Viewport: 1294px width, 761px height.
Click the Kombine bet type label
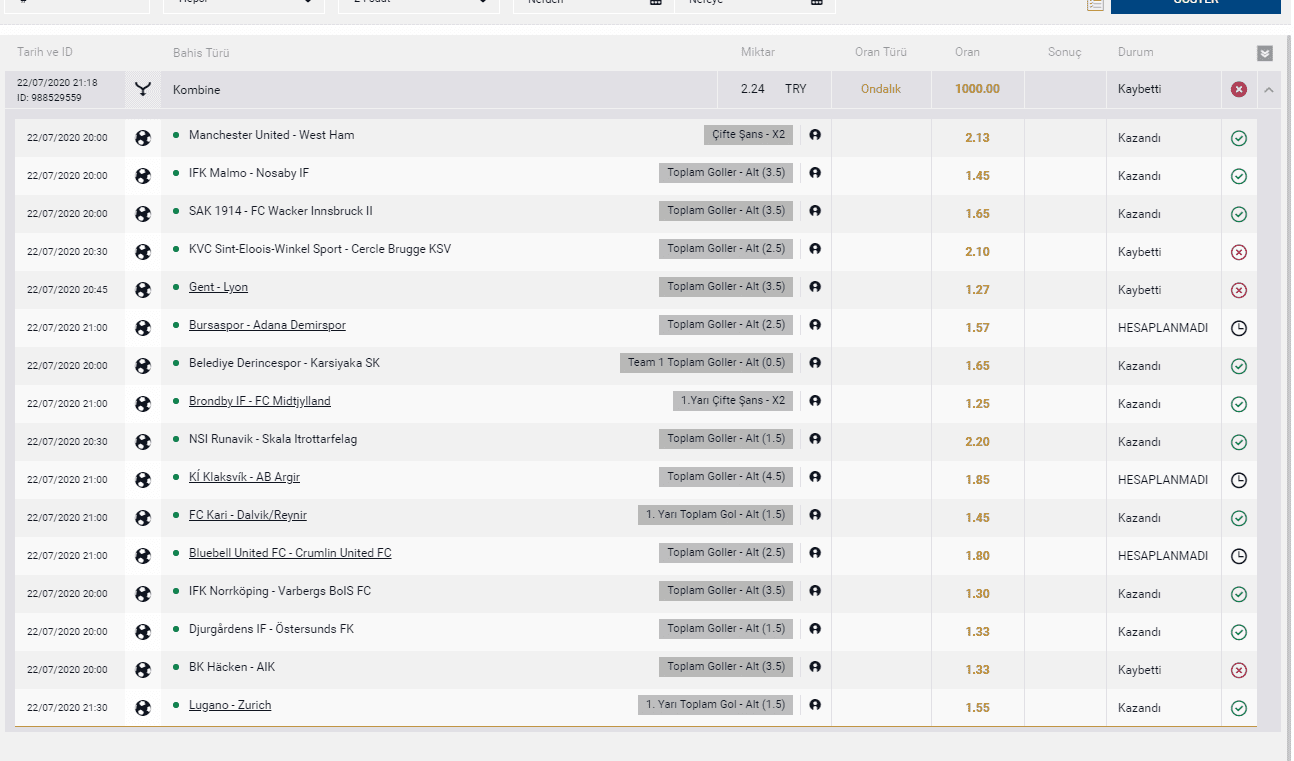tap(196, 90)
